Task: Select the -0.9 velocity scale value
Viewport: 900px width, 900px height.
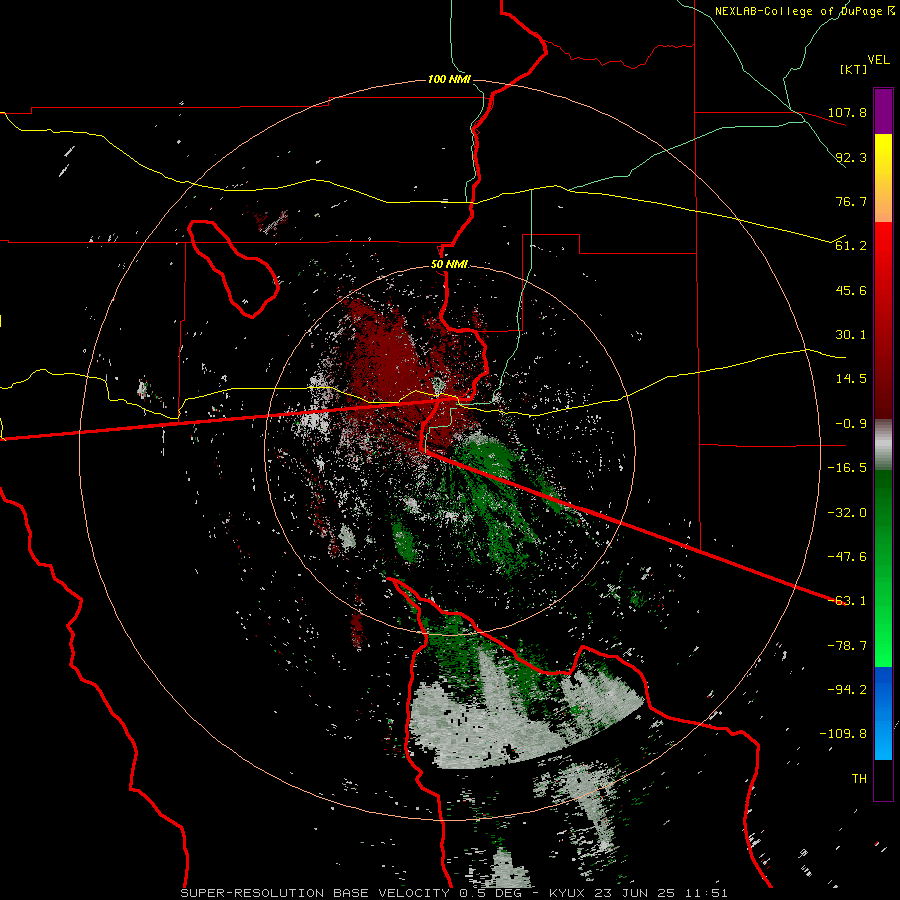Action: click(851, 424)
